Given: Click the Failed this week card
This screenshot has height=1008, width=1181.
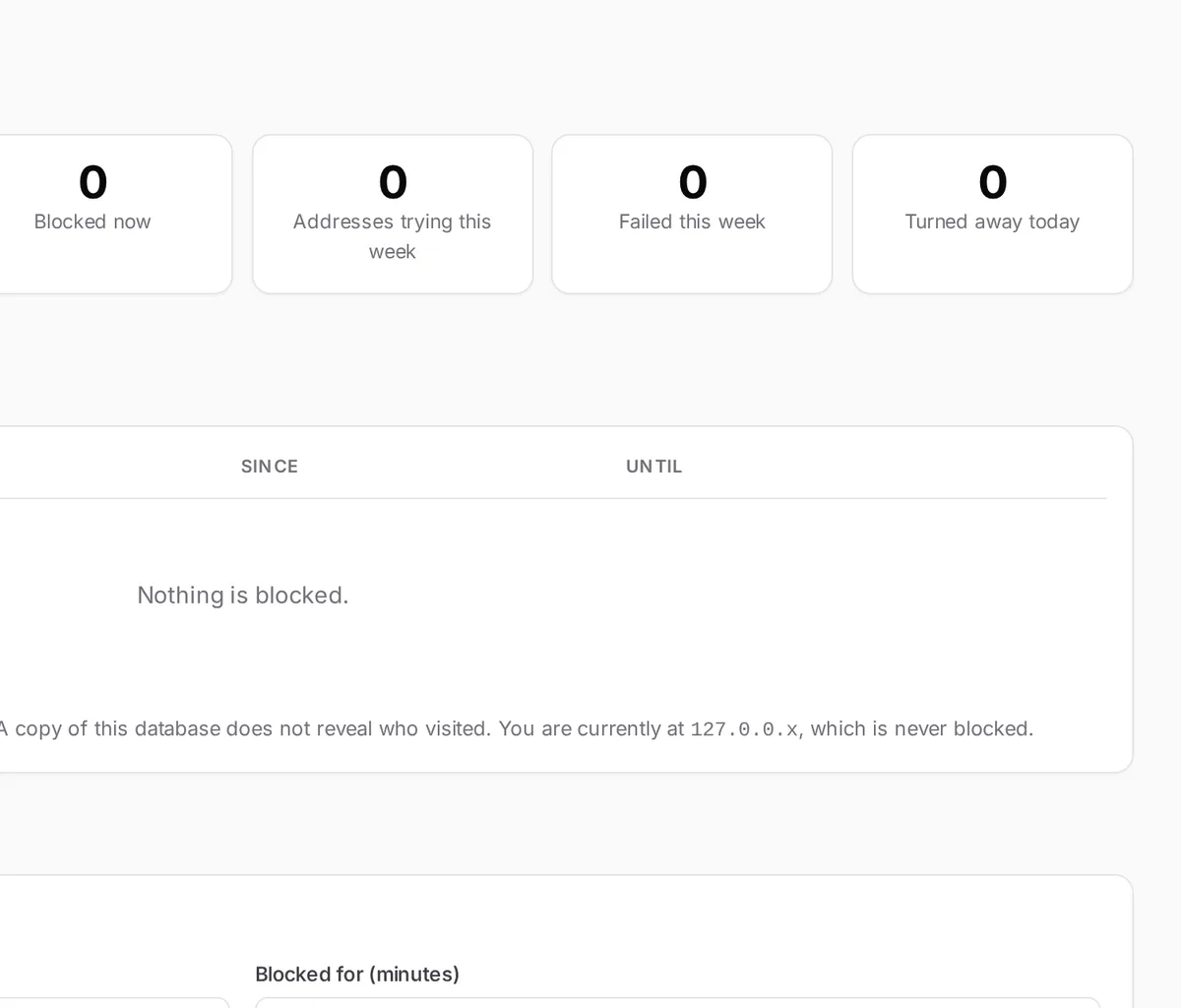Looking at the screenshot, I should [x=692, y=215].
